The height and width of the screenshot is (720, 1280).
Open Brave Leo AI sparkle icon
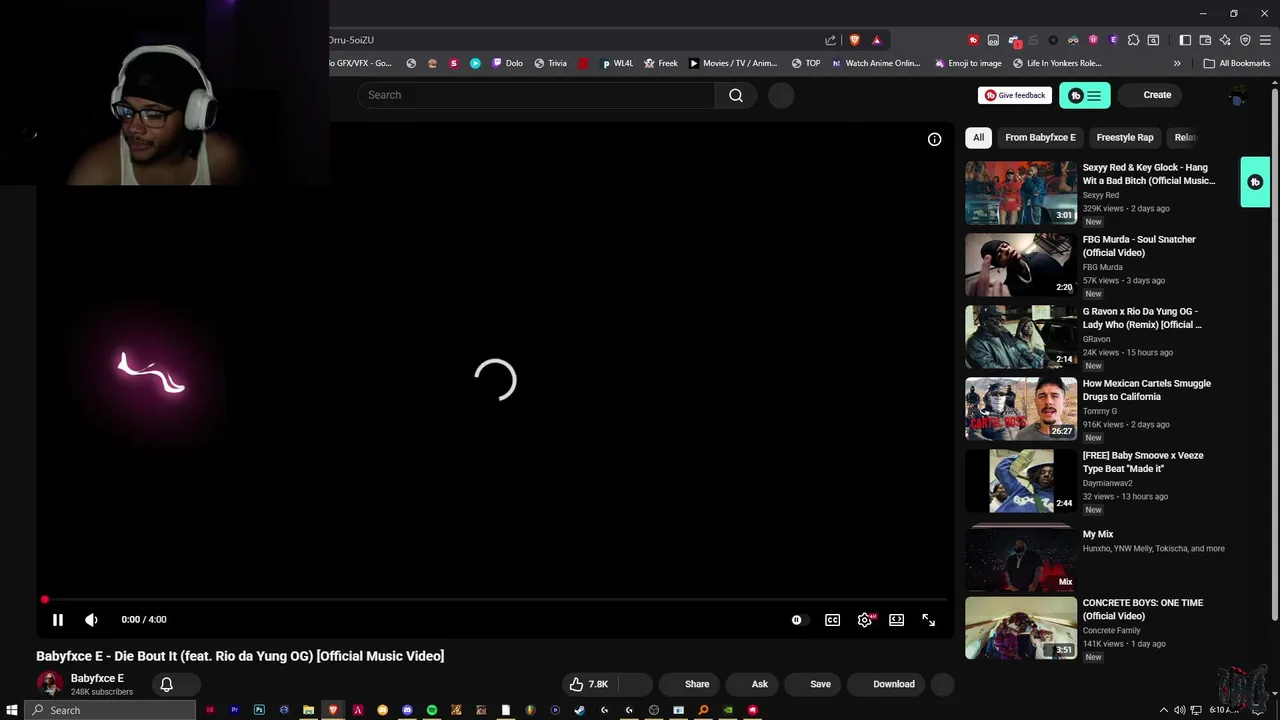pyautogui.click(x=1225, y=40)
